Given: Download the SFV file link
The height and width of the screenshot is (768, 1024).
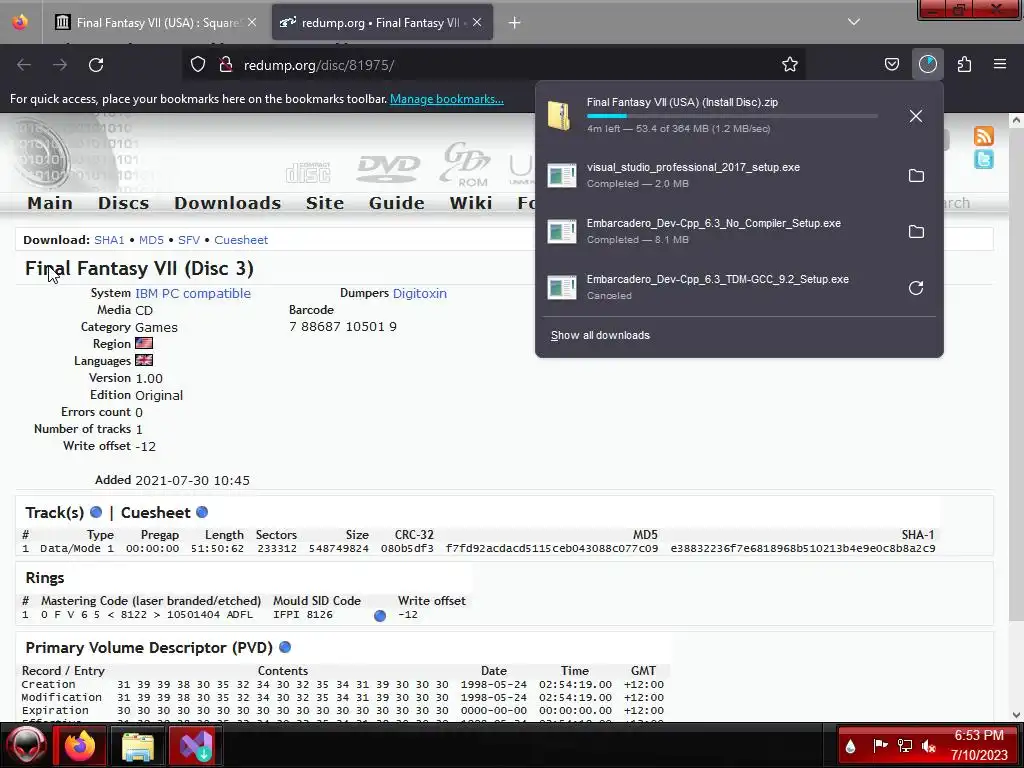Looking at the screenshot, I should tap(189, 240).
